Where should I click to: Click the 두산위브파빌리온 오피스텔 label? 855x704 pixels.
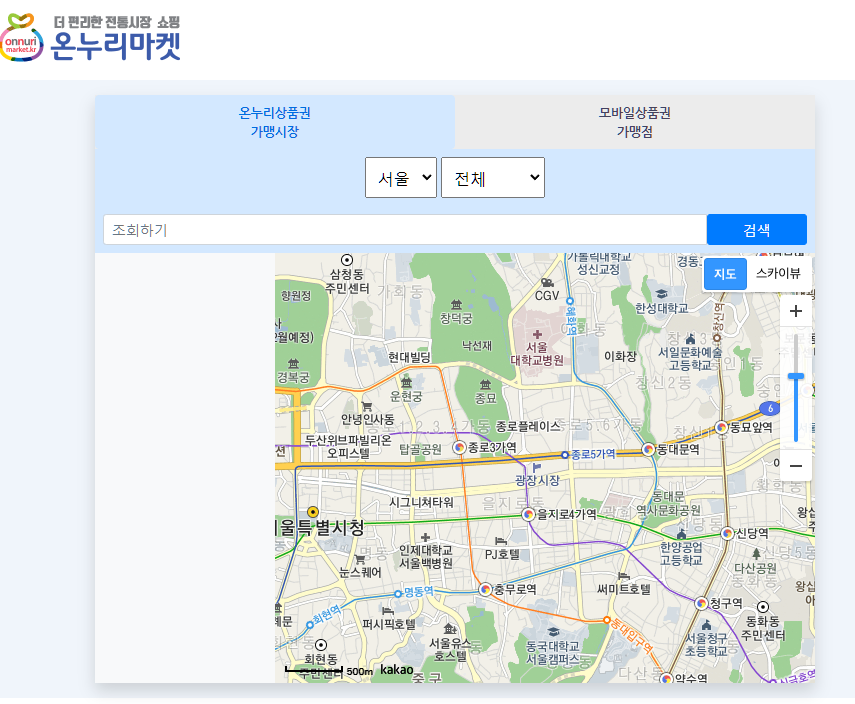[348, 447]
